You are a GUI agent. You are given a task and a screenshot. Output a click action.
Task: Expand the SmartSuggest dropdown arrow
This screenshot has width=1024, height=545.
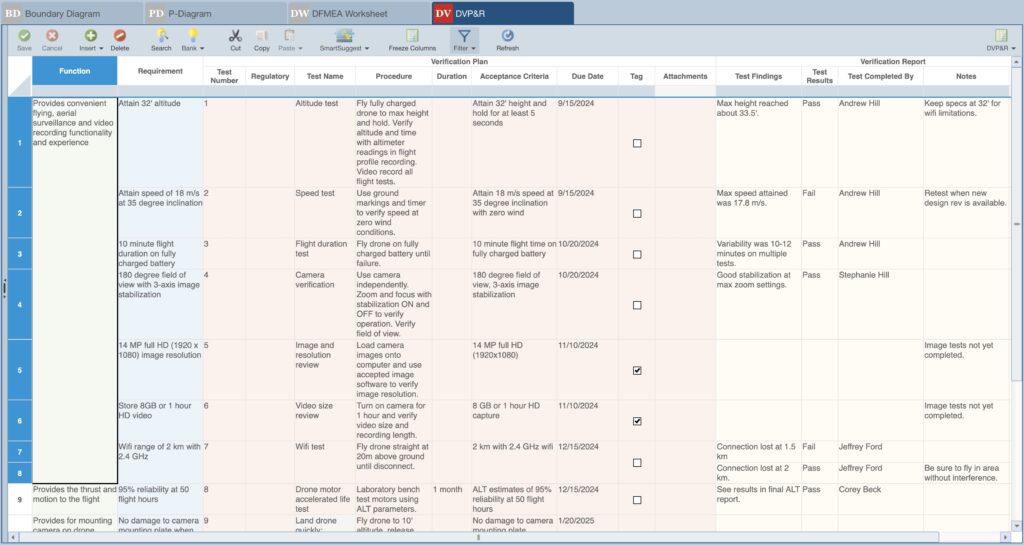click(x=367, y=48)
